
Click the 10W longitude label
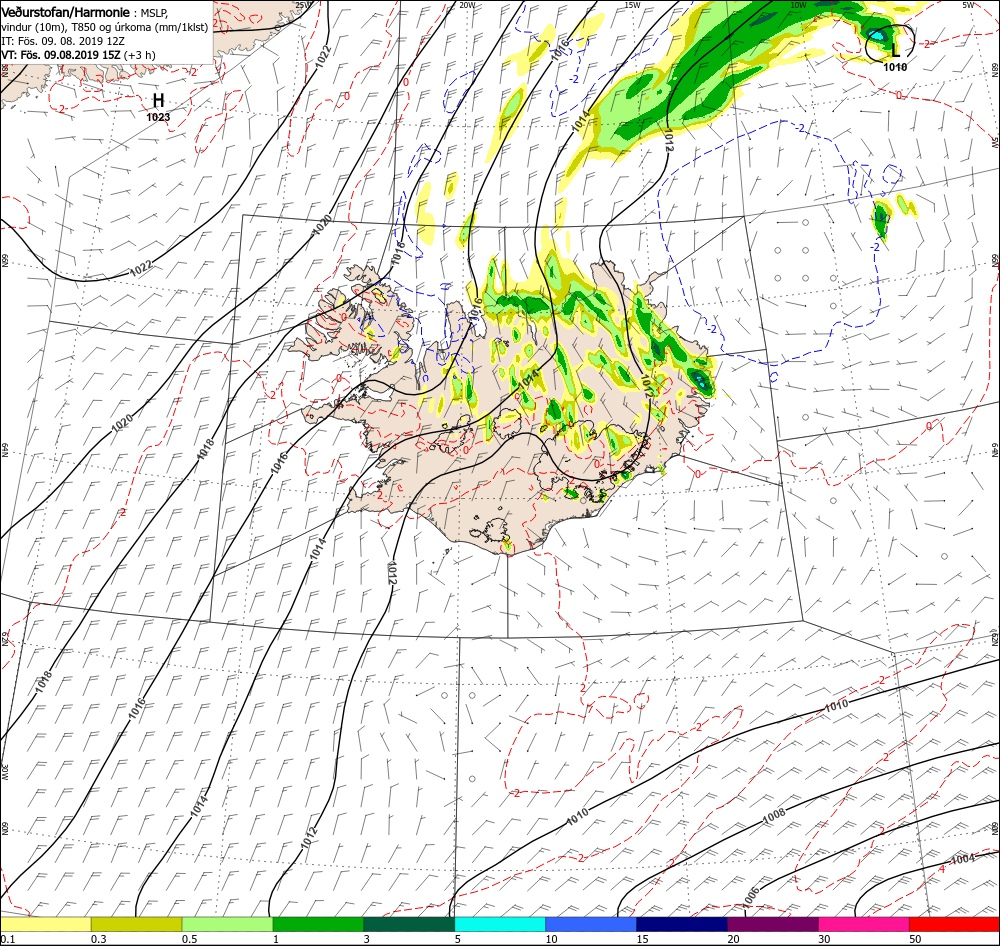pyautogui.click(x=798, y=5)
